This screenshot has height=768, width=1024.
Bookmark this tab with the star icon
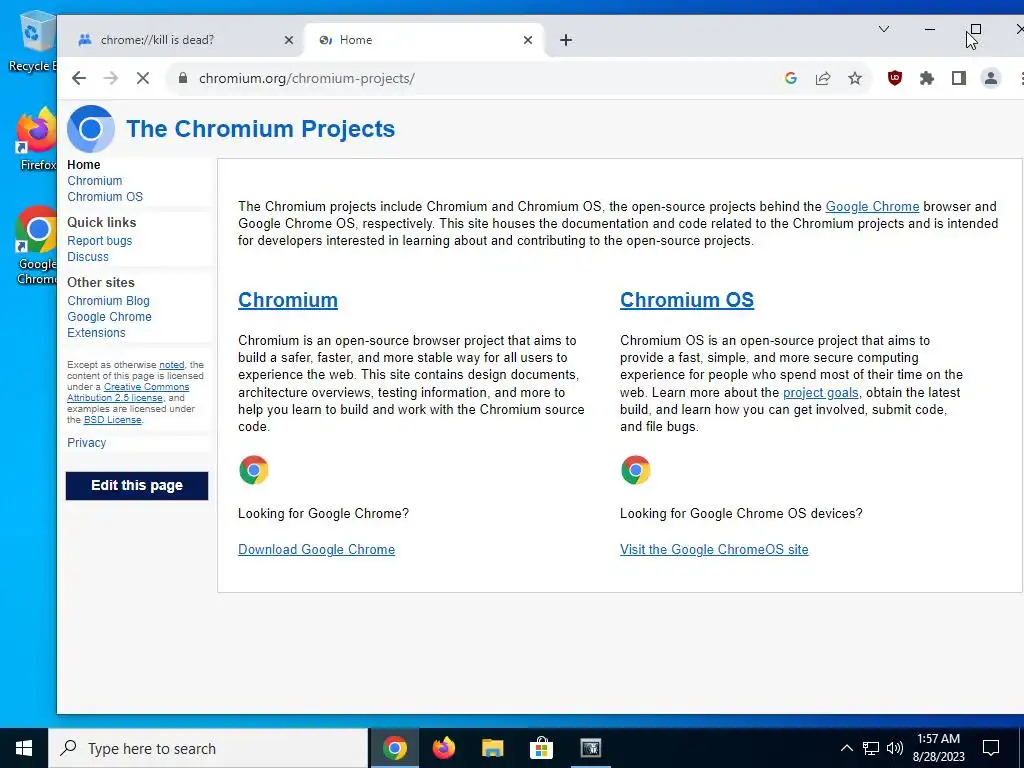[855, 78]
